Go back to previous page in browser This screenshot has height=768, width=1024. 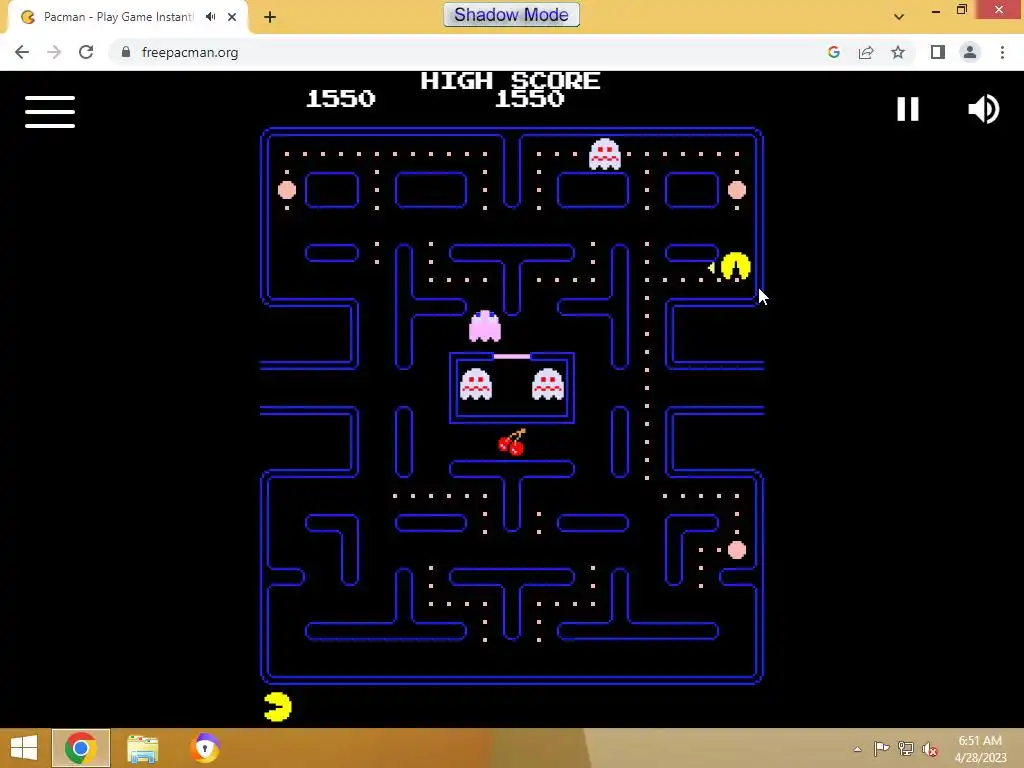22,52
